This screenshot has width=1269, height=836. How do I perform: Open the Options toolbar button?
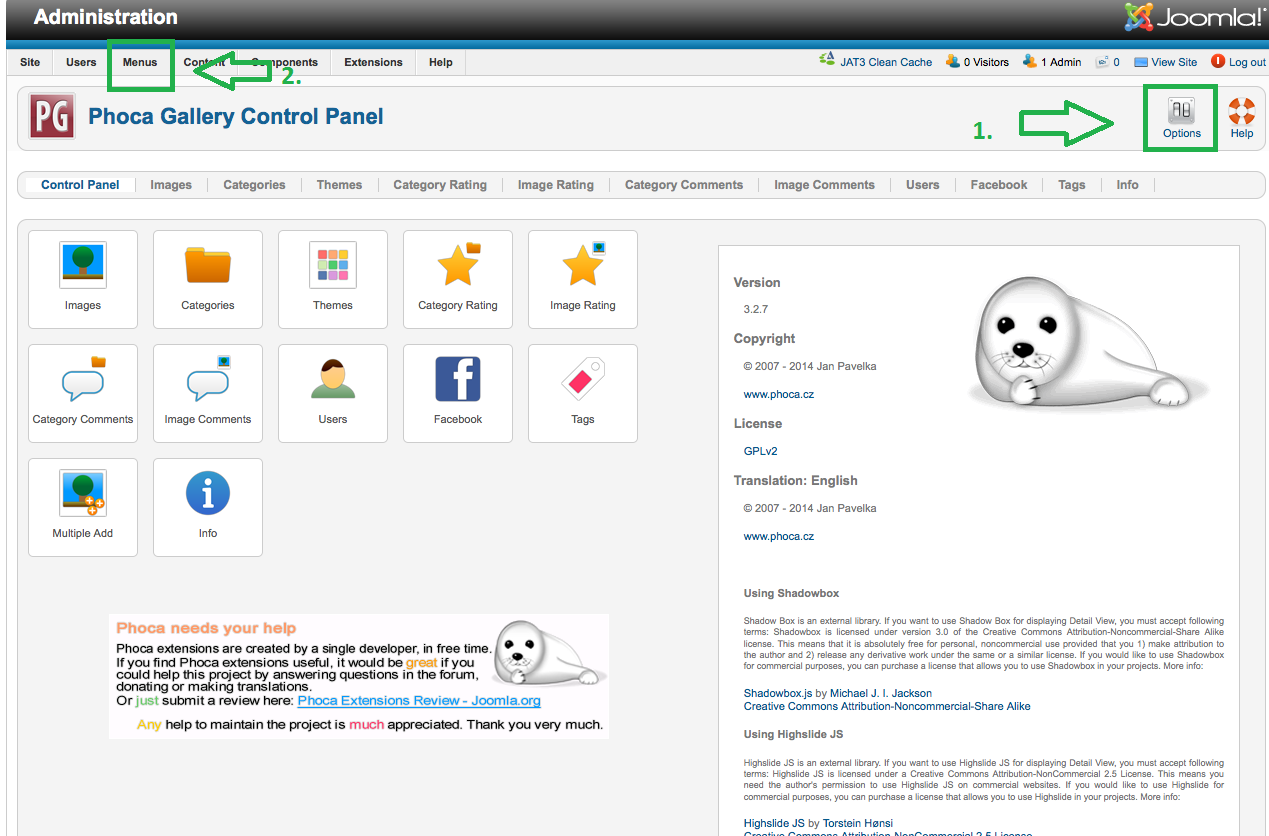click(x=1181, y=118)
